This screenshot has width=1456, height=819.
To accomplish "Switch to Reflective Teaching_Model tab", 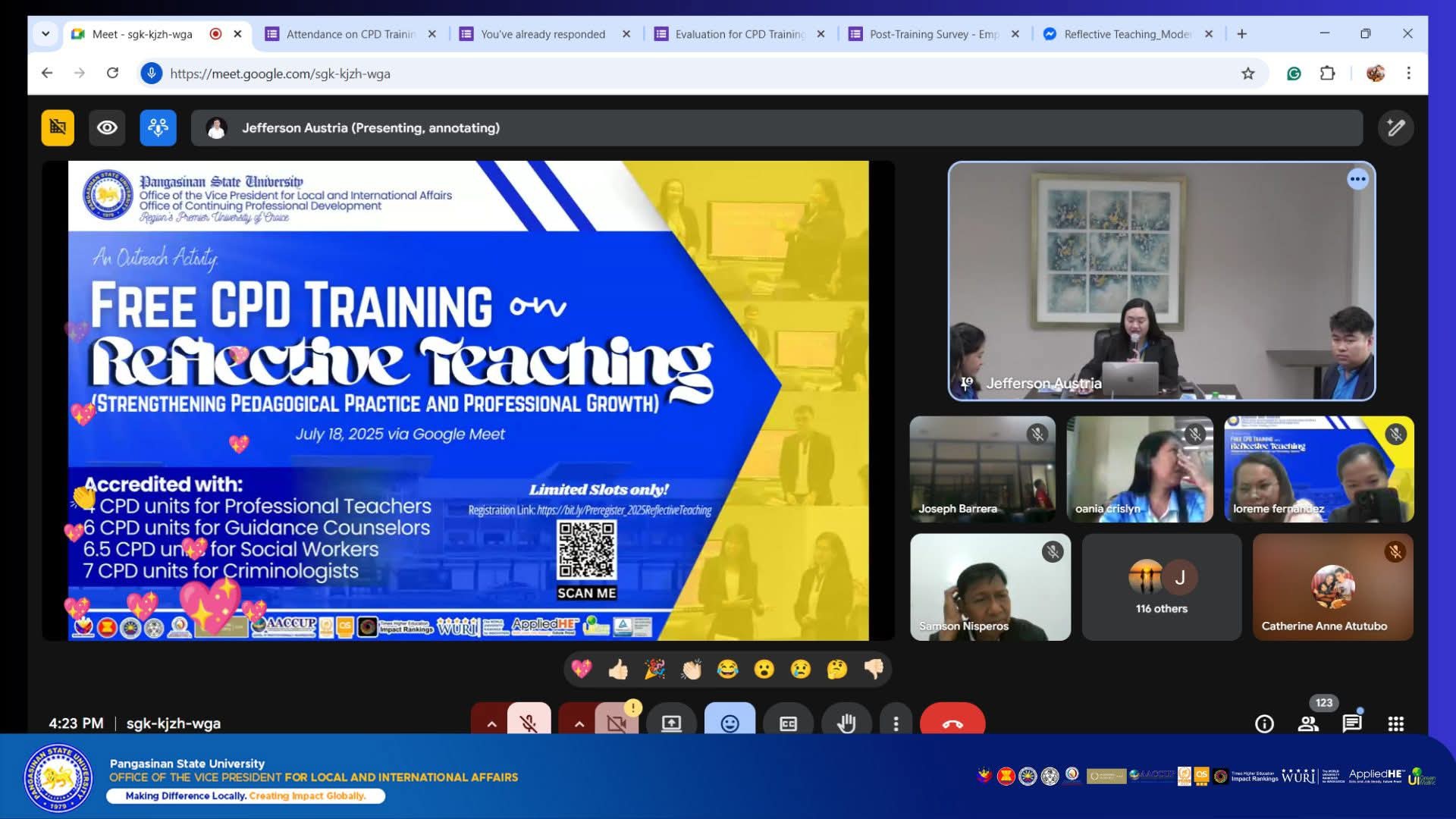I will point(1128,34).
